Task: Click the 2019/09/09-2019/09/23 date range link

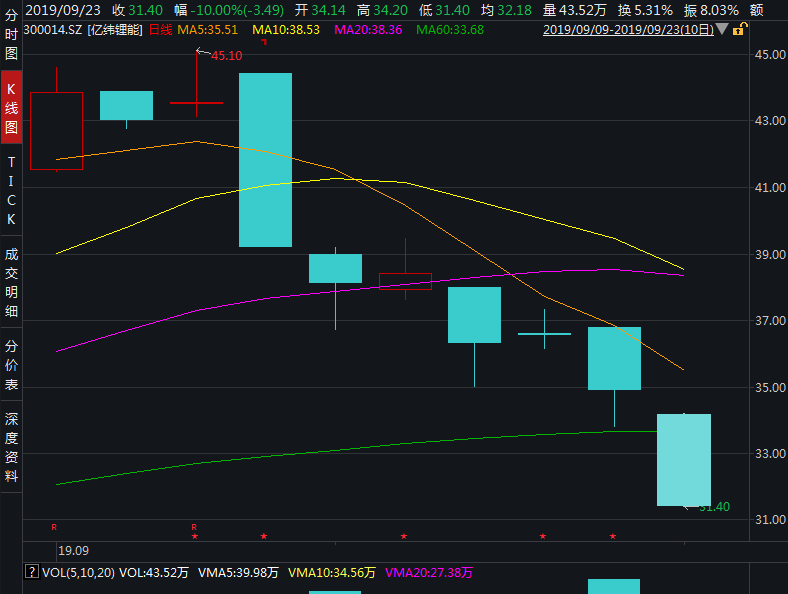Action: (x=627, y=29)
